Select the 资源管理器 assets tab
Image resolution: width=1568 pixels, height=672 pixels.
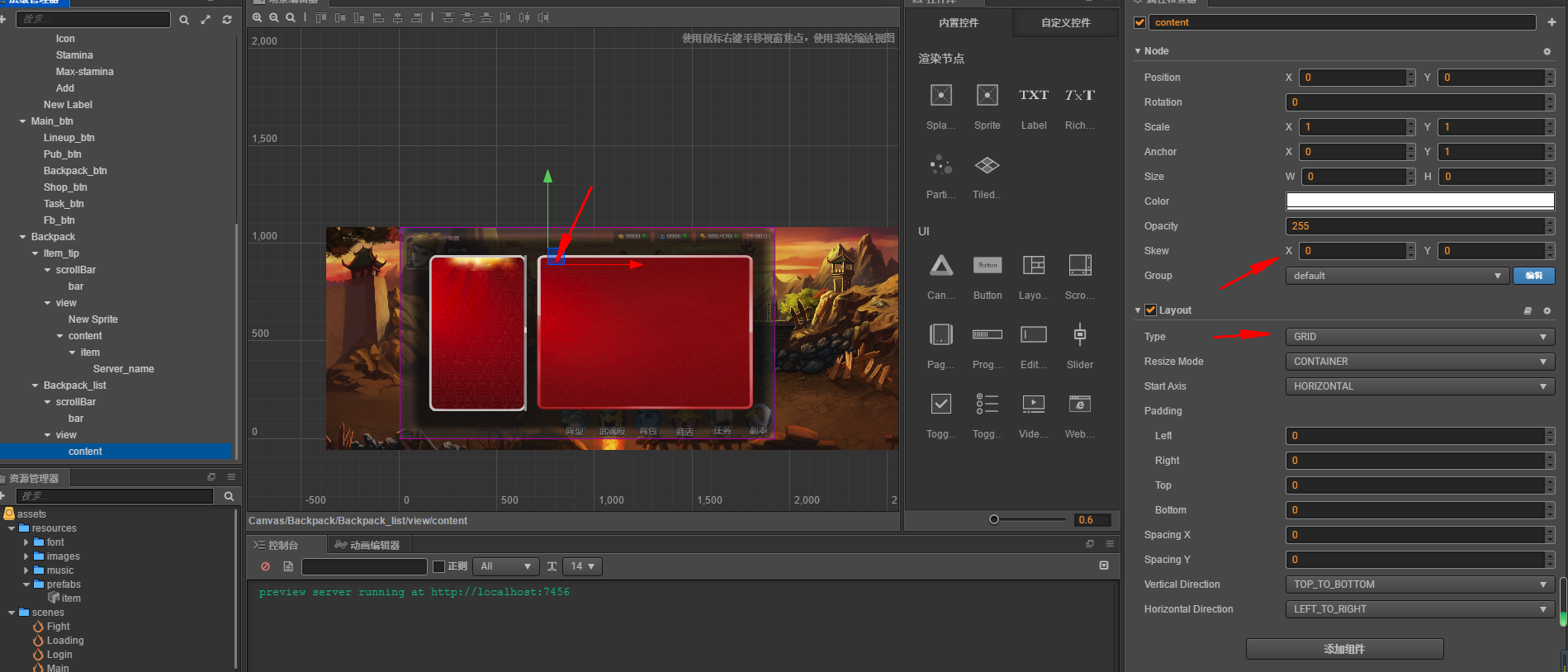35,478
